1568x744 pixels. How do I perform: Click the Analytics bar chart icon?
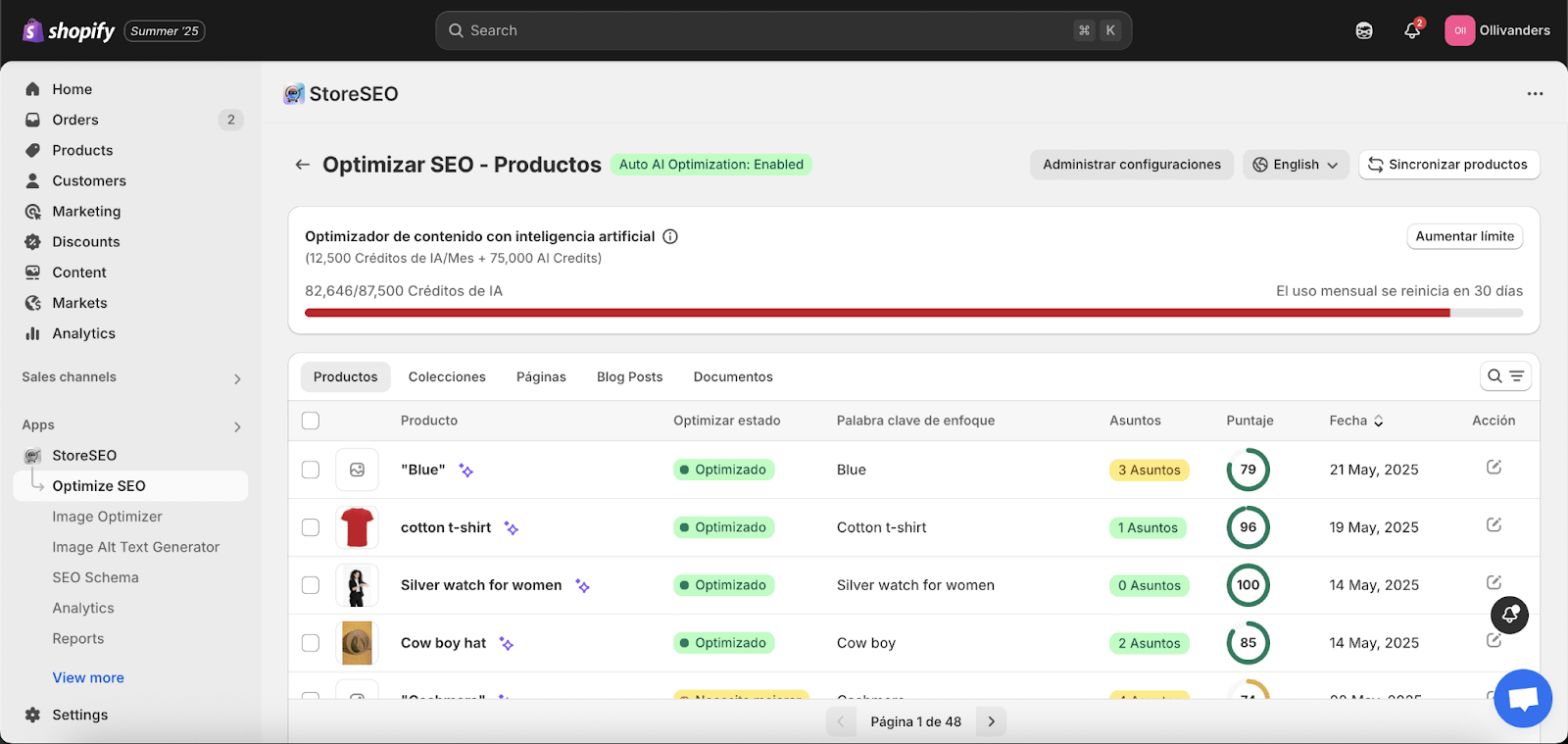(32, 333)
